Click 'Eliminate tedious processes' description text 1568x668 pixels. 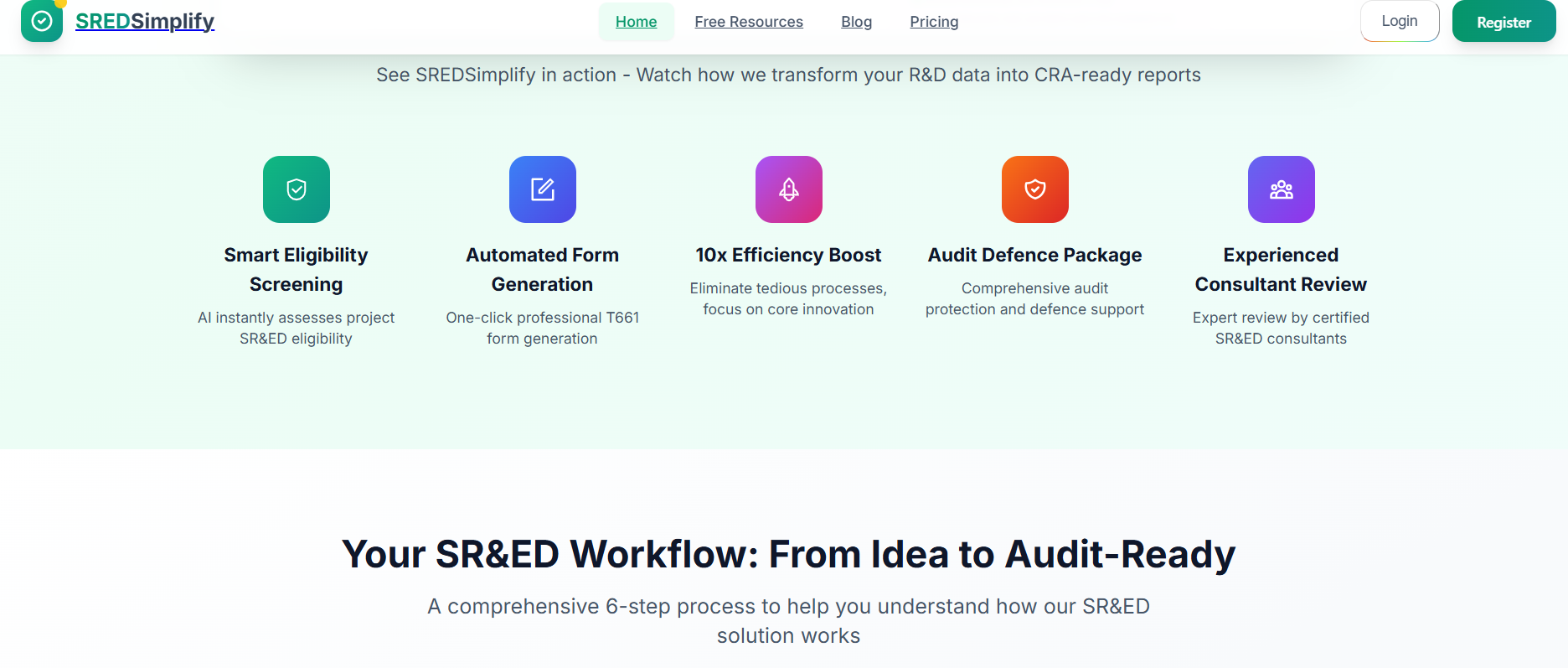[788, 298]
